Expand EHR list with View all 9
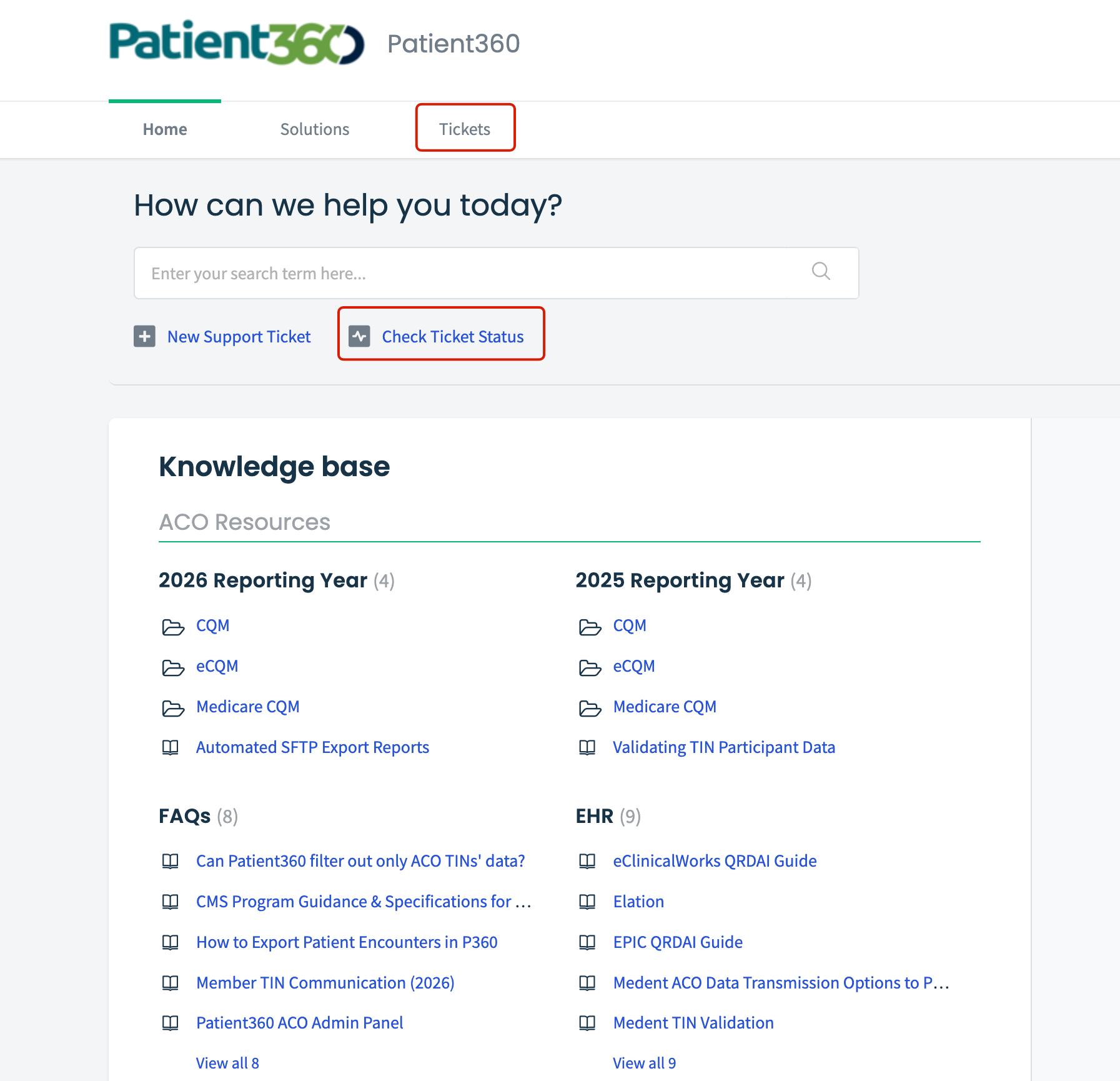 coord(644,1063)
